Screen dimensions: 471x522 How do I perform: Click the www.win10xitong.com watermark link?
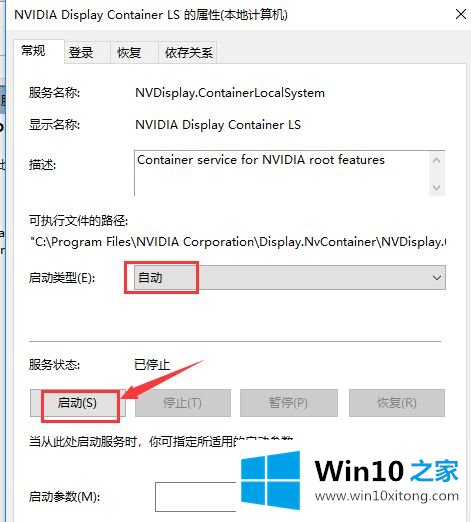pyautogui.click(x=387, y=496)
